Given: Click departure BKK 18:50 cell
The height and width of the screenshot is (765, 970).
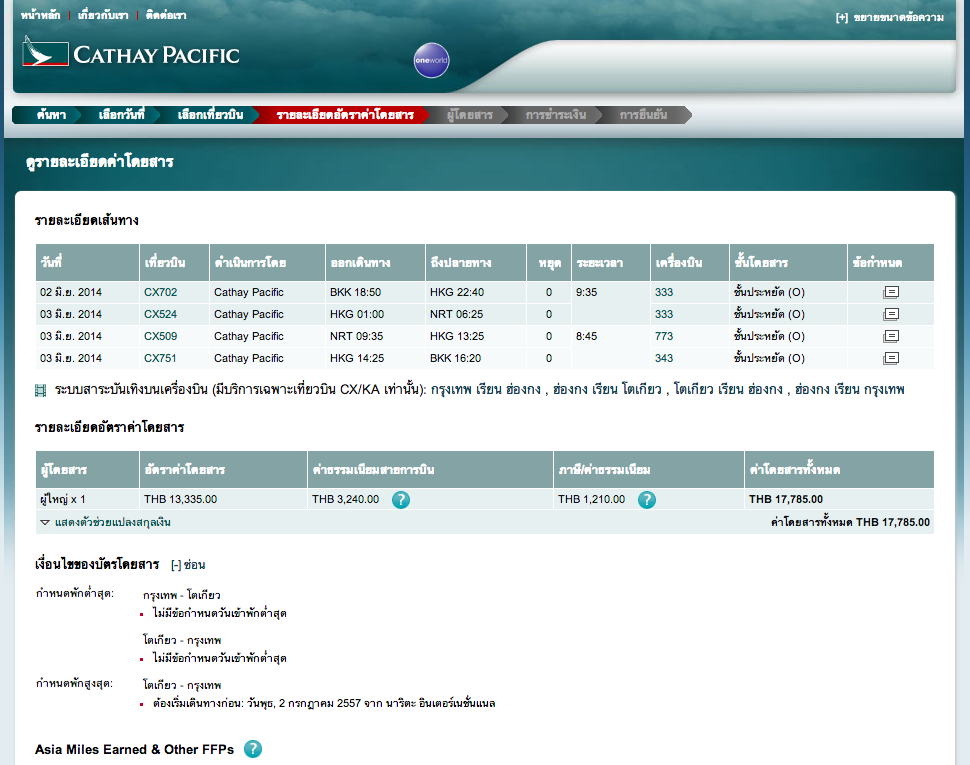Looking at the screenshot, I should point(376,292).
